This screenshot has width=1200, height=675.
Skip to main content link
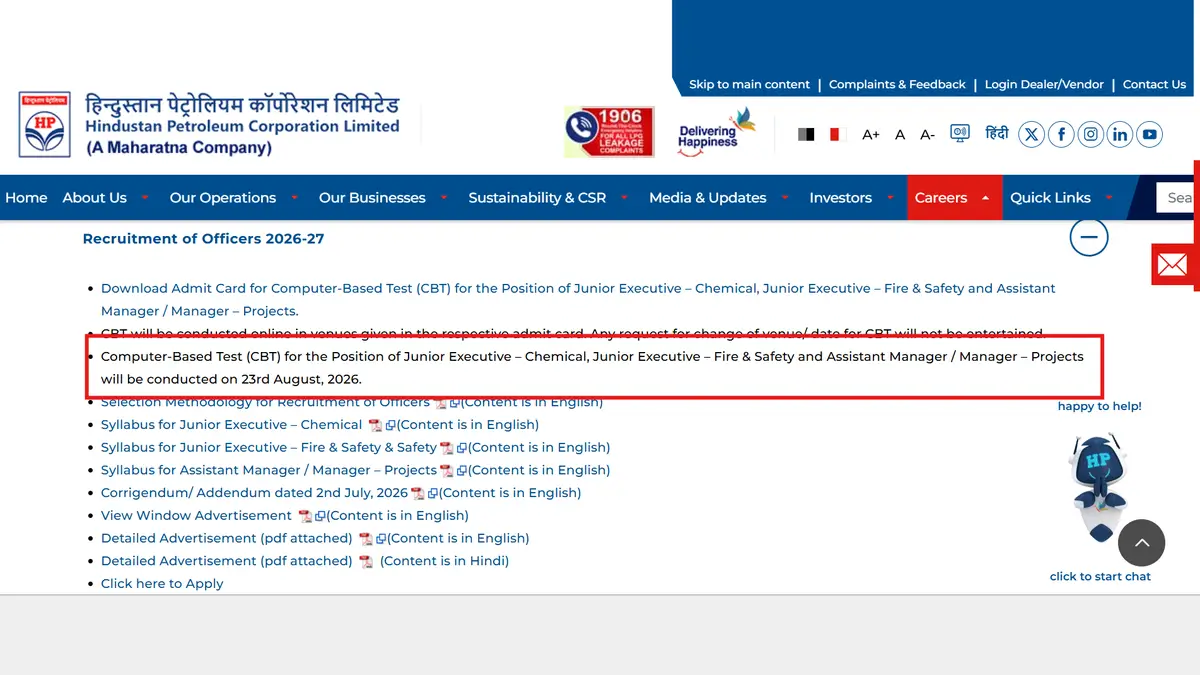[x=749, y=85]
